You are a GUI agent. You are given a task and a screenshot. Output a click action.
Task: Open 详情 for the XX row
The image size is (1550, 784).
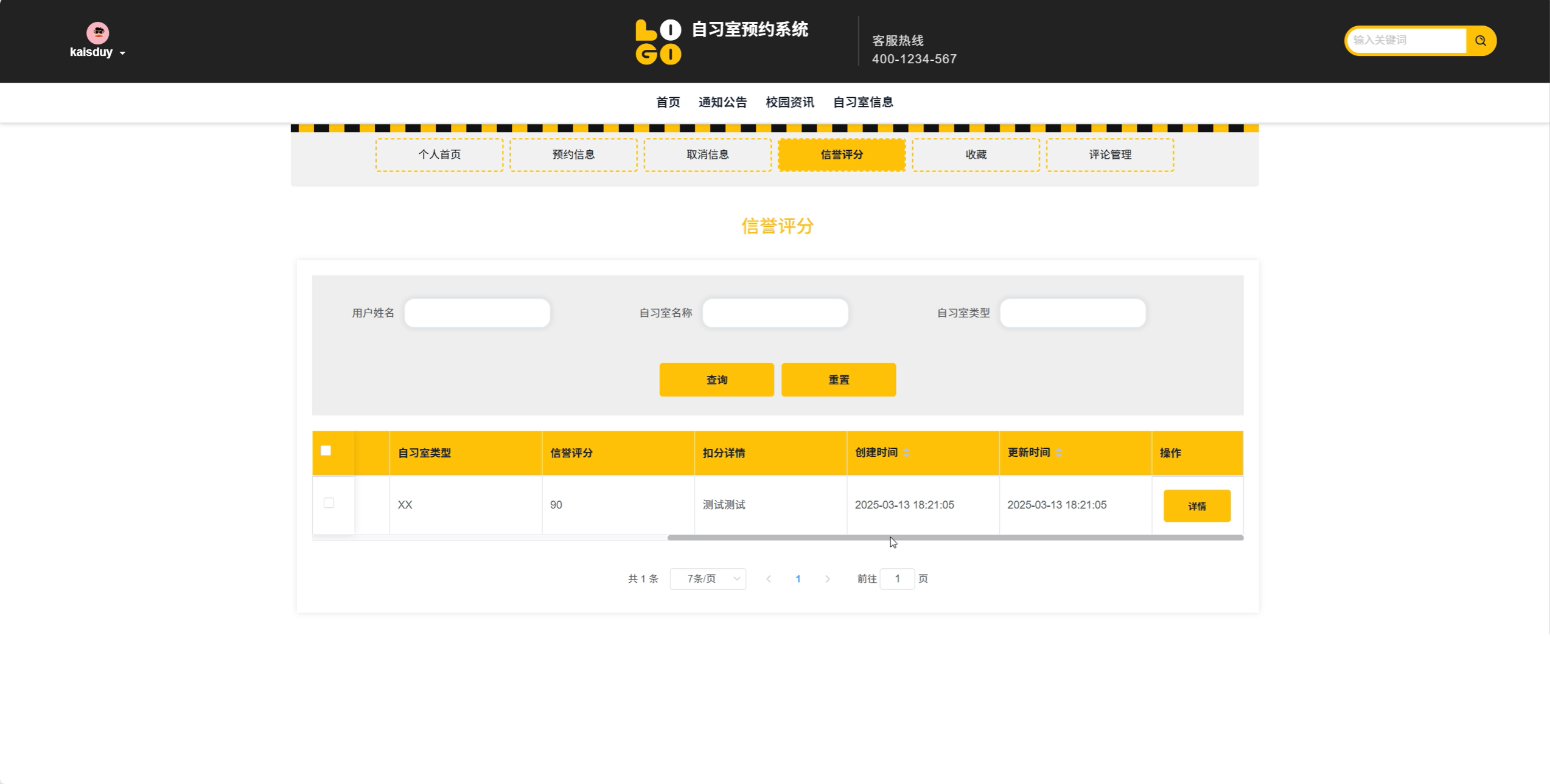[1196, 506]
